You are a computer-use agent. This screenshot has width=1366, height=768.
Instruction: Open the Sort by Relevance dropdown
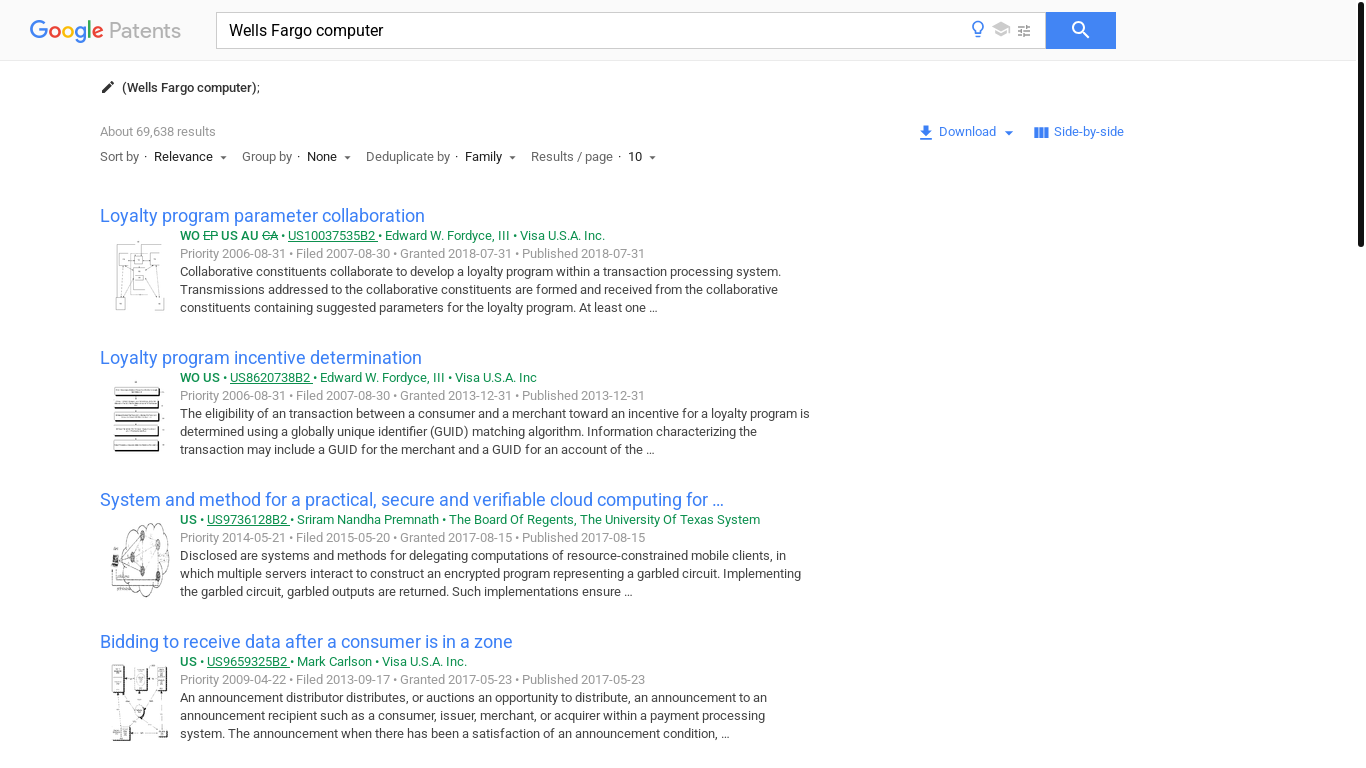[x=191, y=157]
